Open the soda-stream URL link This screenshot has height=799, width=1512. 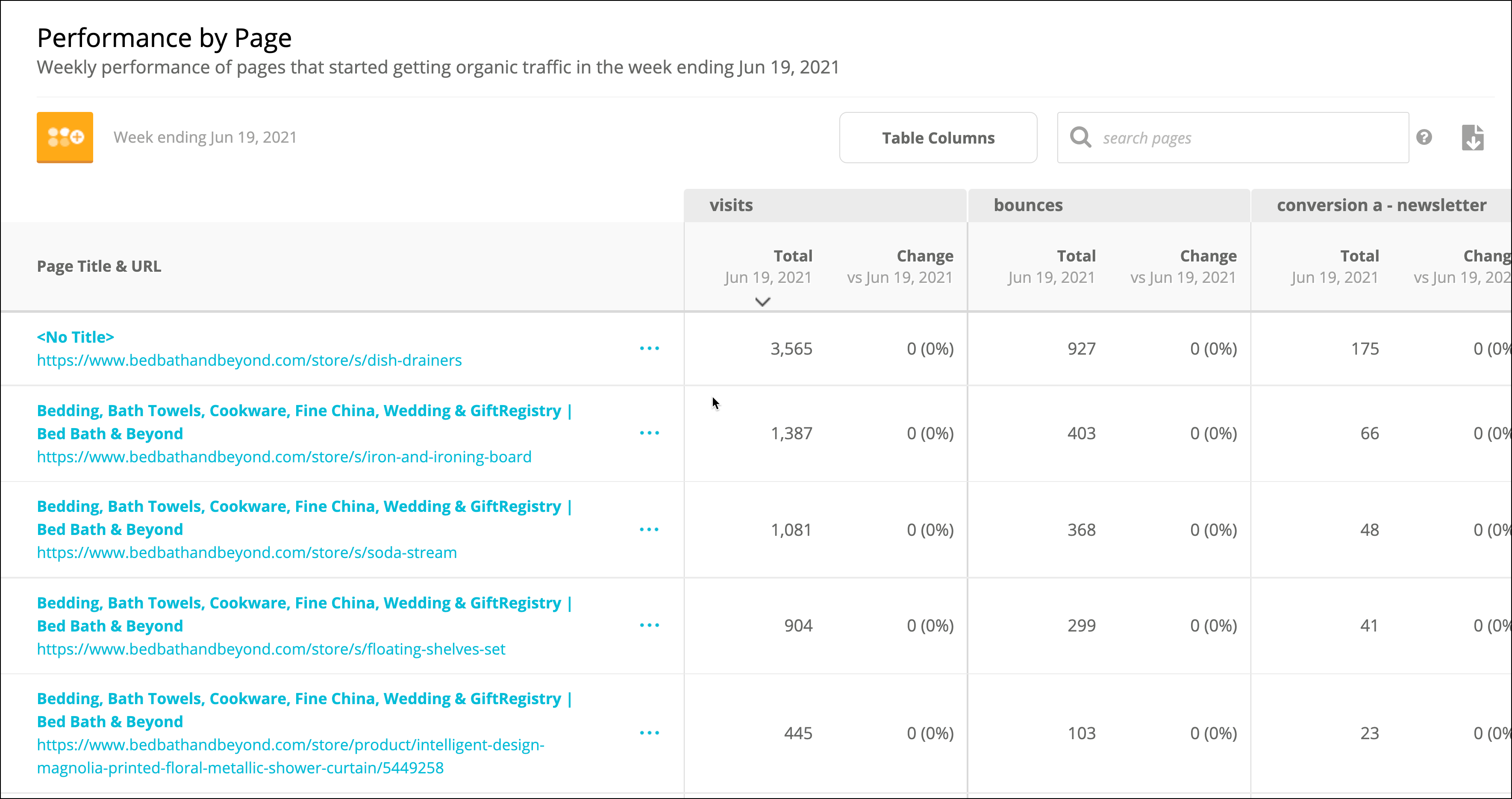(x=247, y=552)
